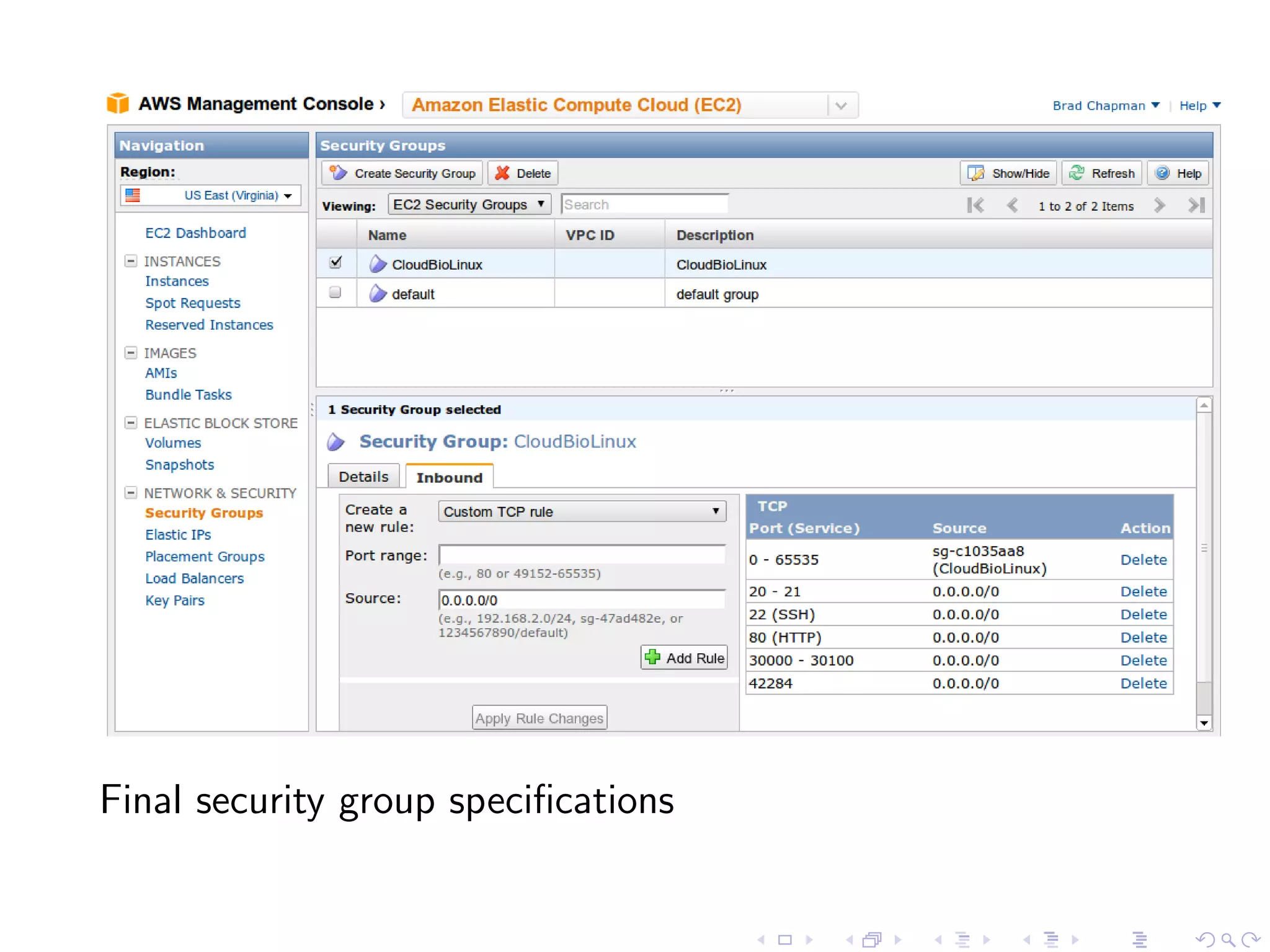The width and height of the screenshot is (1270, 952).
Task: Open the Viewing EC2 Security Groups dropdown
Action: pos(469,205)
